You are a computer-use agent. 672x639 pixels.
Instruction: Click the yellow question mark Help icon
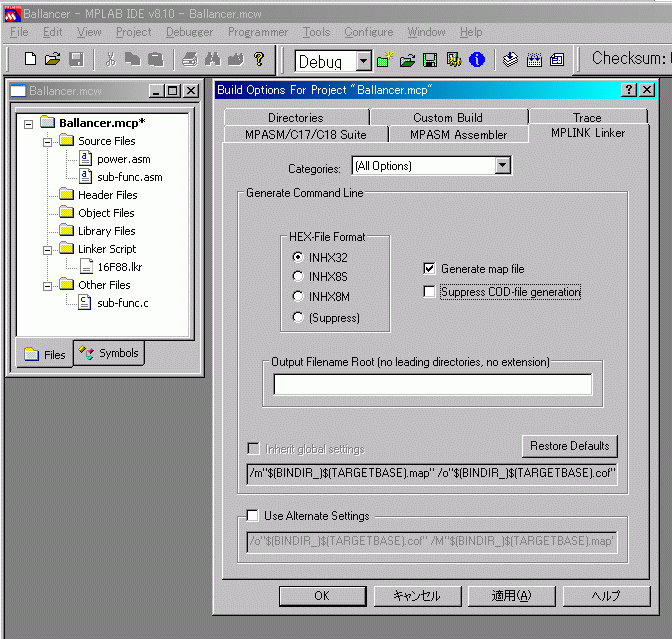[259, 59]
